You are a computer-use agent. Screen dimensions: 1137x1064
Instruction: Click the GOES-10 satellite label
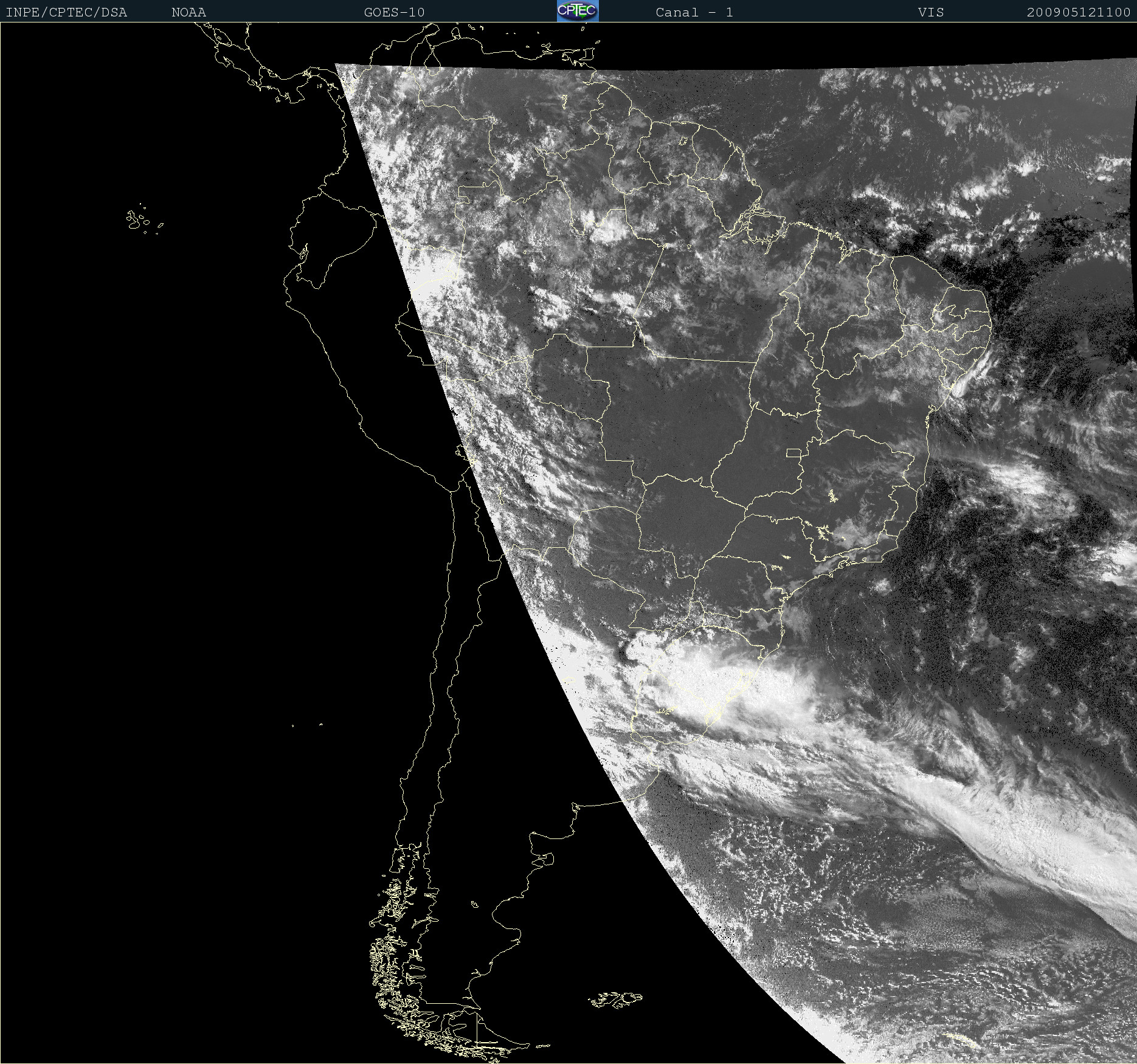tap(394, 12)
